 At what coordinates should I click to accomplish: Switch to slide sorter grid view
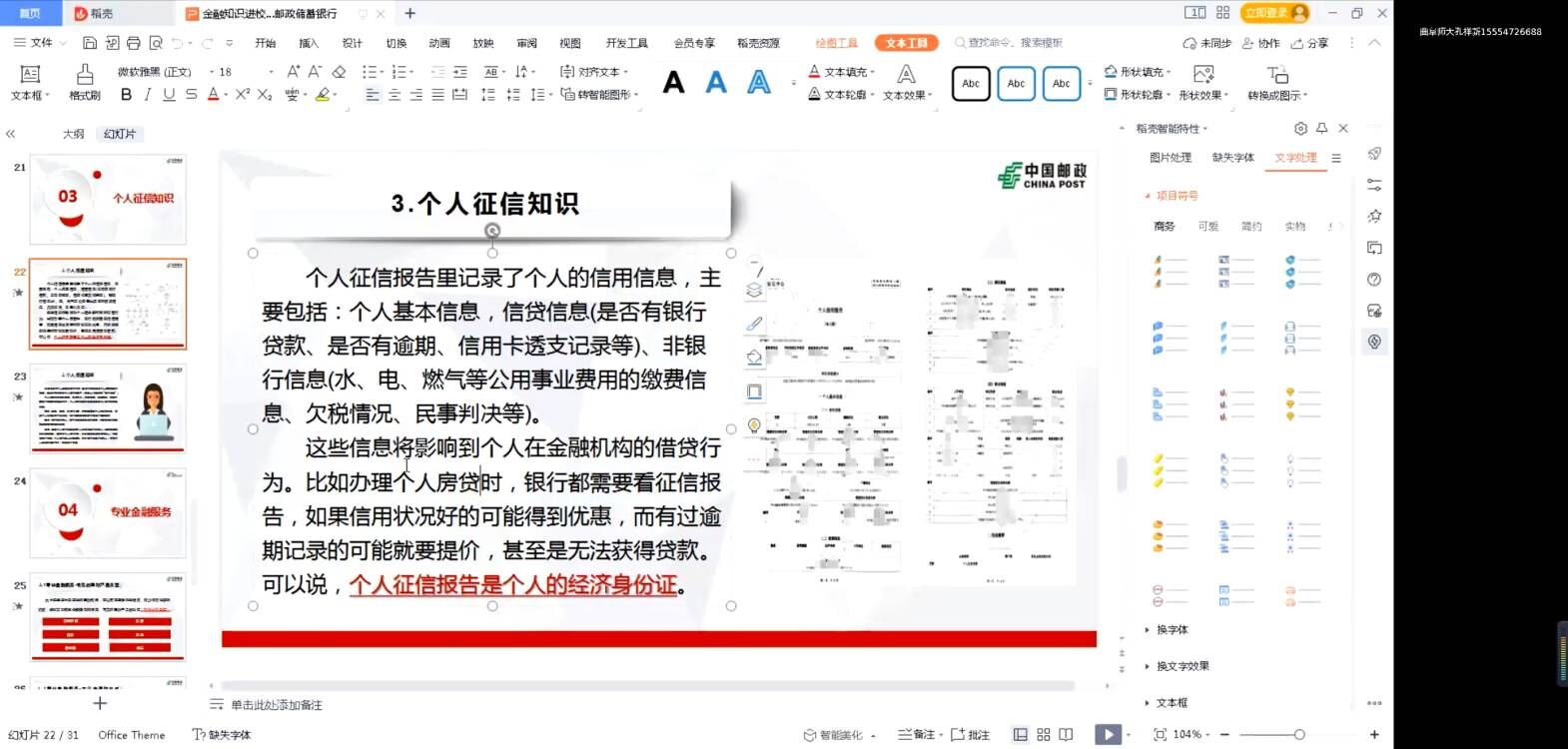(1044, 735)
